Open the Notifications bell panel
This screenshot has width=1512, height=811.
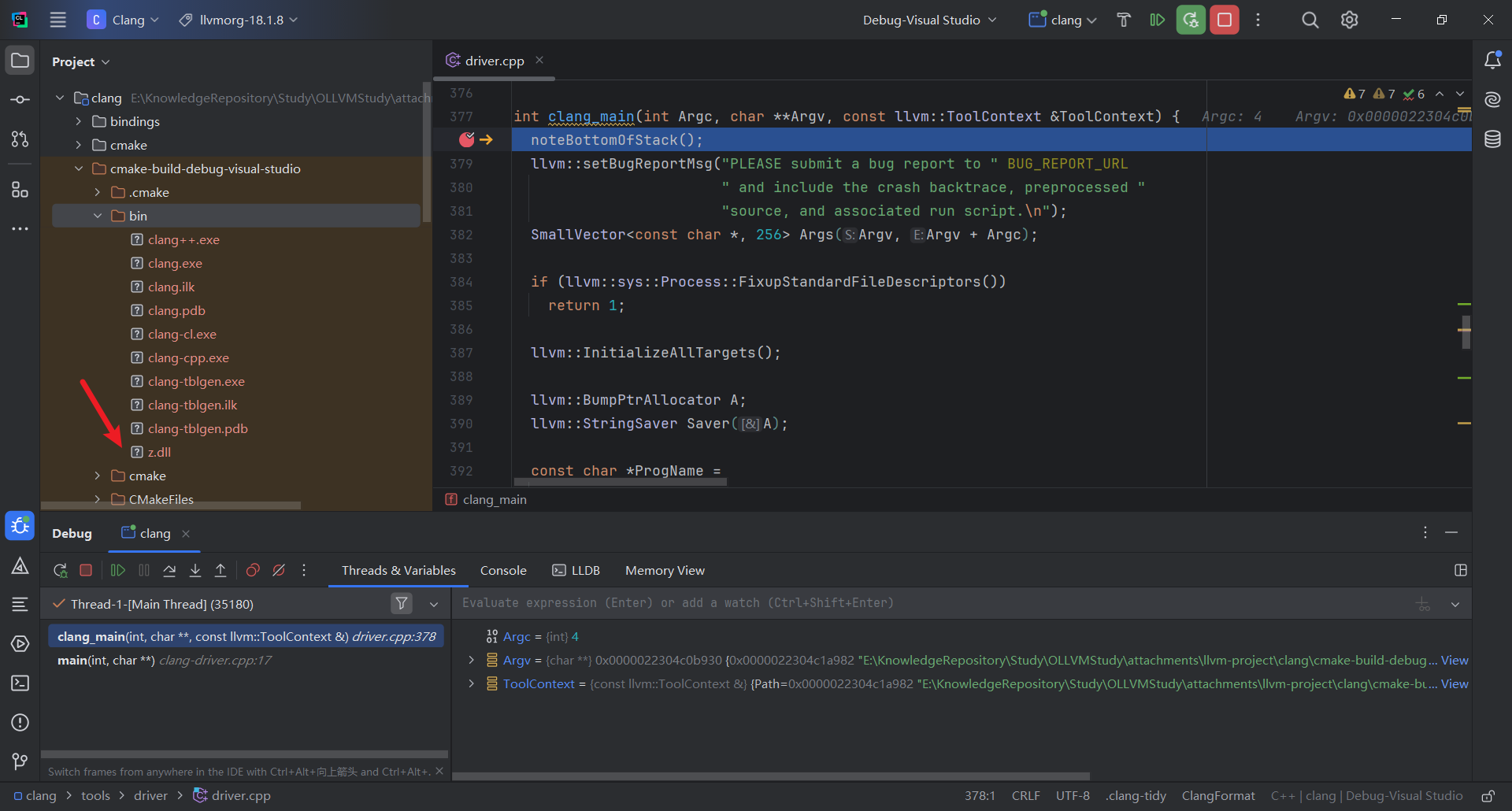click(1492, 61)
